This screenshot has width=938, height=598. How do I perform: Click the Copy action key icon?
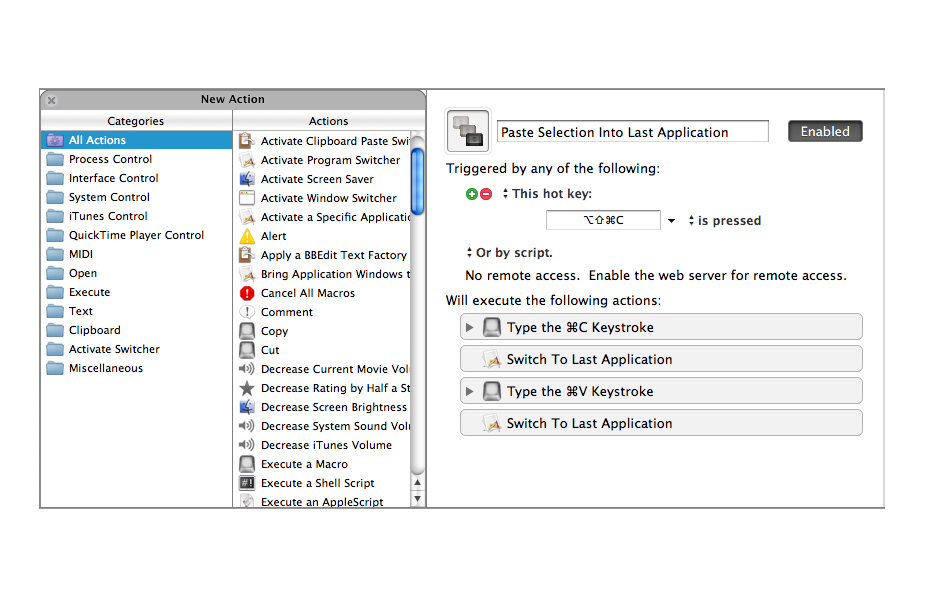coord(247,331)
